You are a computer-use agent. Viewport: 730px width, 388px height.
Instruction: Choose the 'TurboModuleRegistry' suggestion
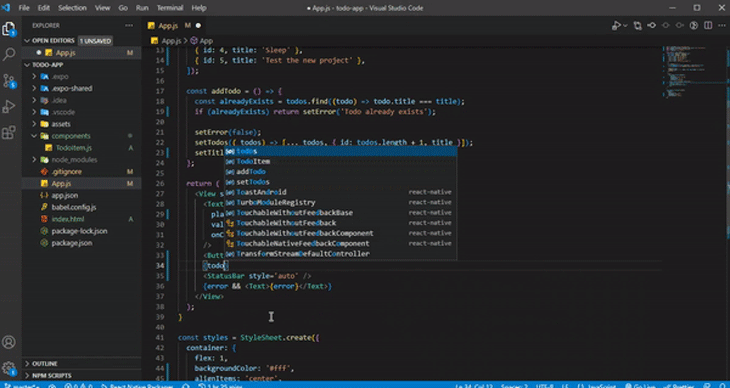[x=341, y=203]
